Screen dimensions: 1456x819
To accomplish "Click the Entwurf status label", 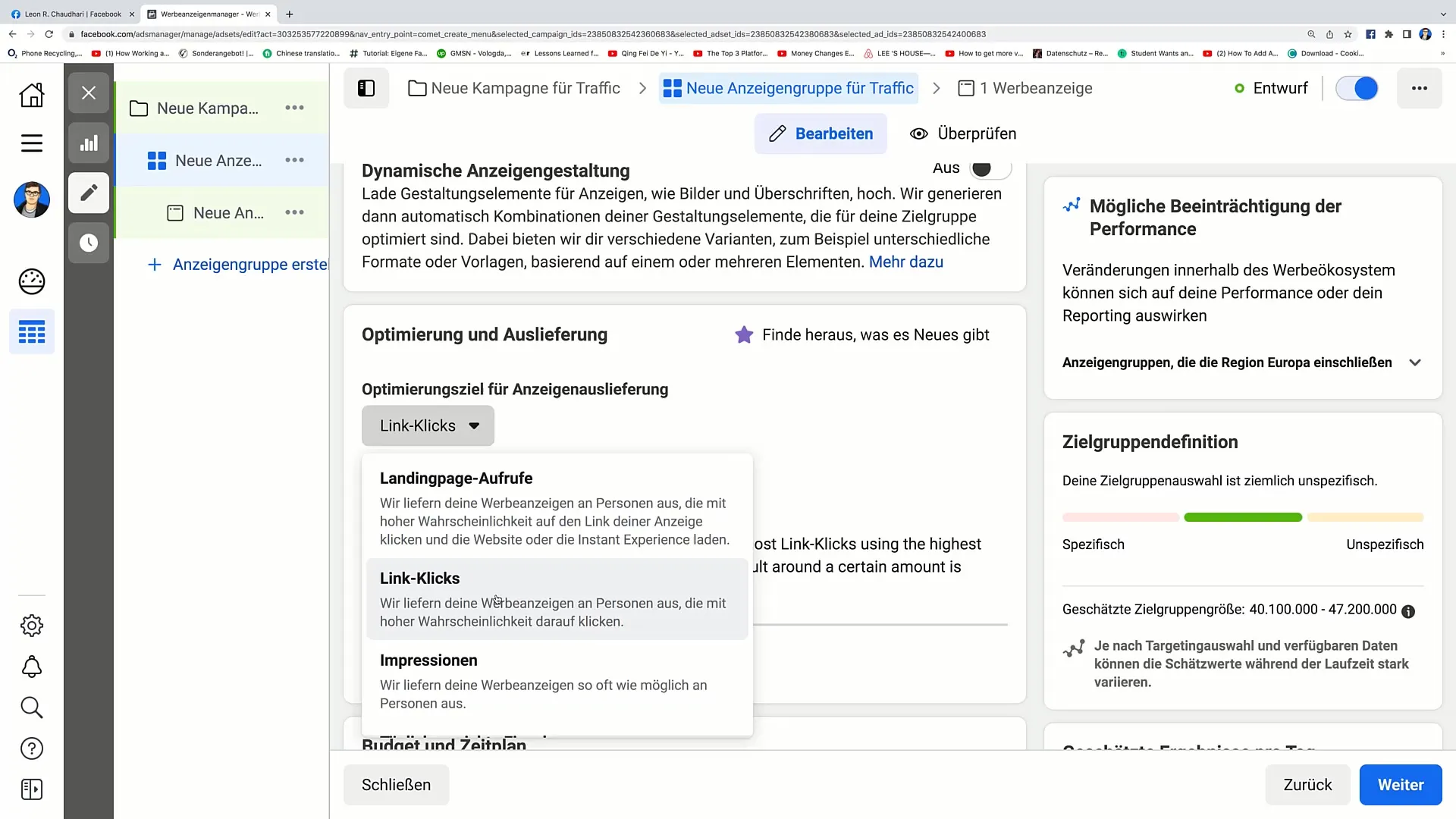I will (x=1280, y=88).
